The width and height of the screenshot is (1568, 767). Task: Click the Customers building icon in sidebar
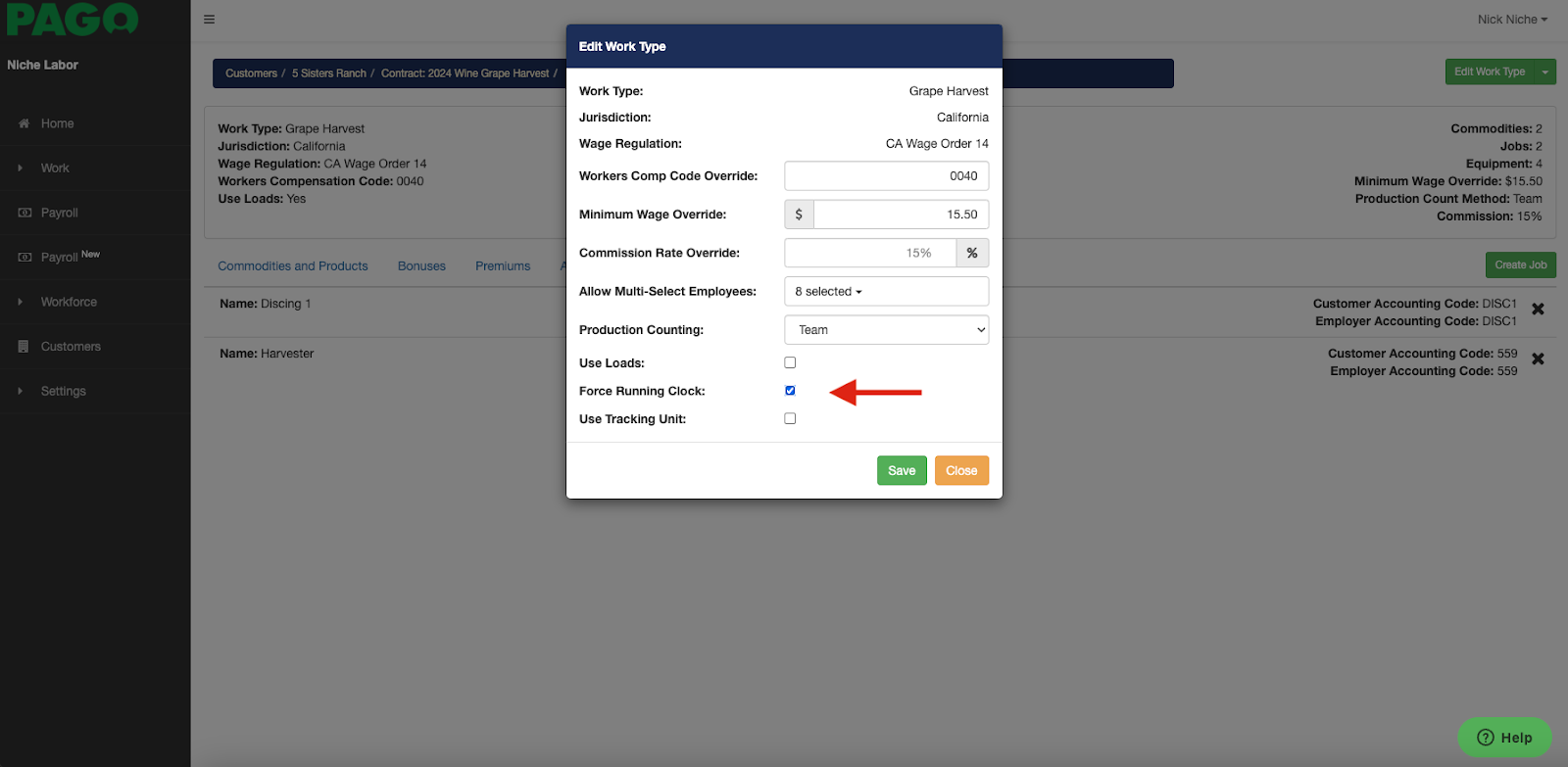24,347
